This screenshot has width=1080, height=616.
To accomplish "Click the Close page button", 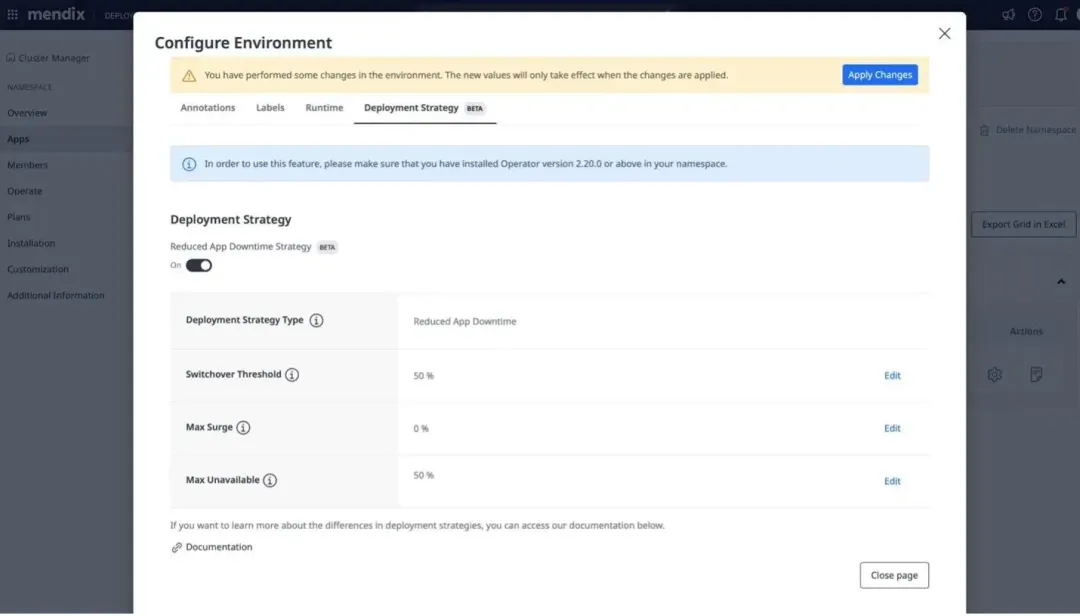I will (x=894, y=576).
